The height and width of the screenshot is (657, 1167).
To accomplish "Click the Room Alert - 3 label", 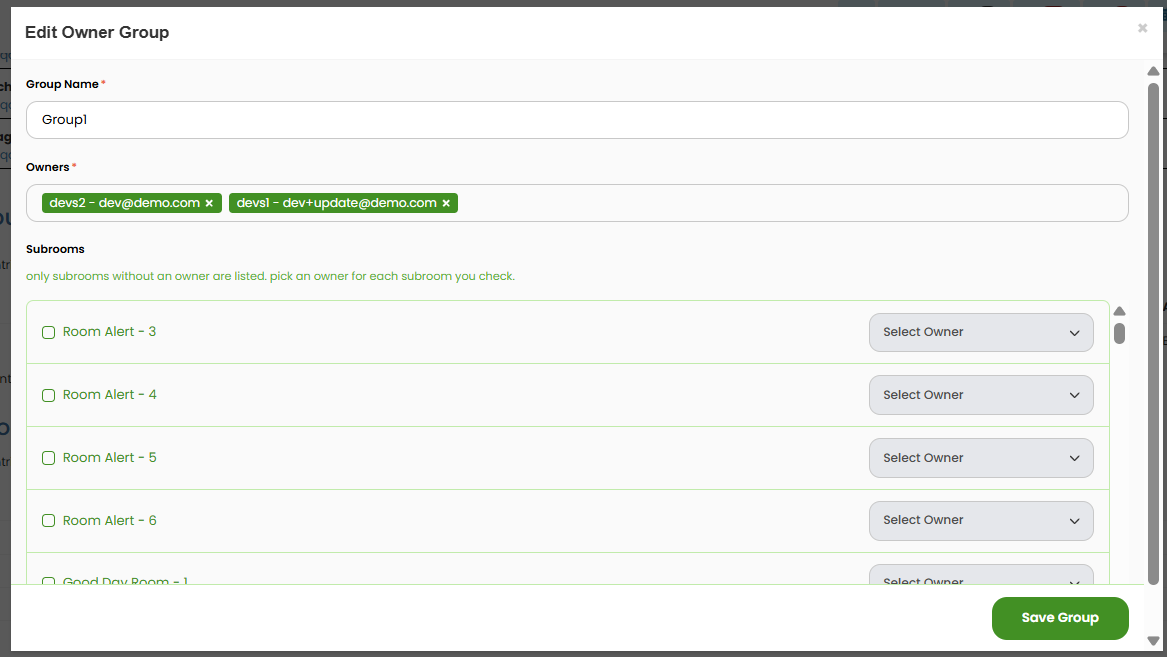I will [x=109, y=332].
